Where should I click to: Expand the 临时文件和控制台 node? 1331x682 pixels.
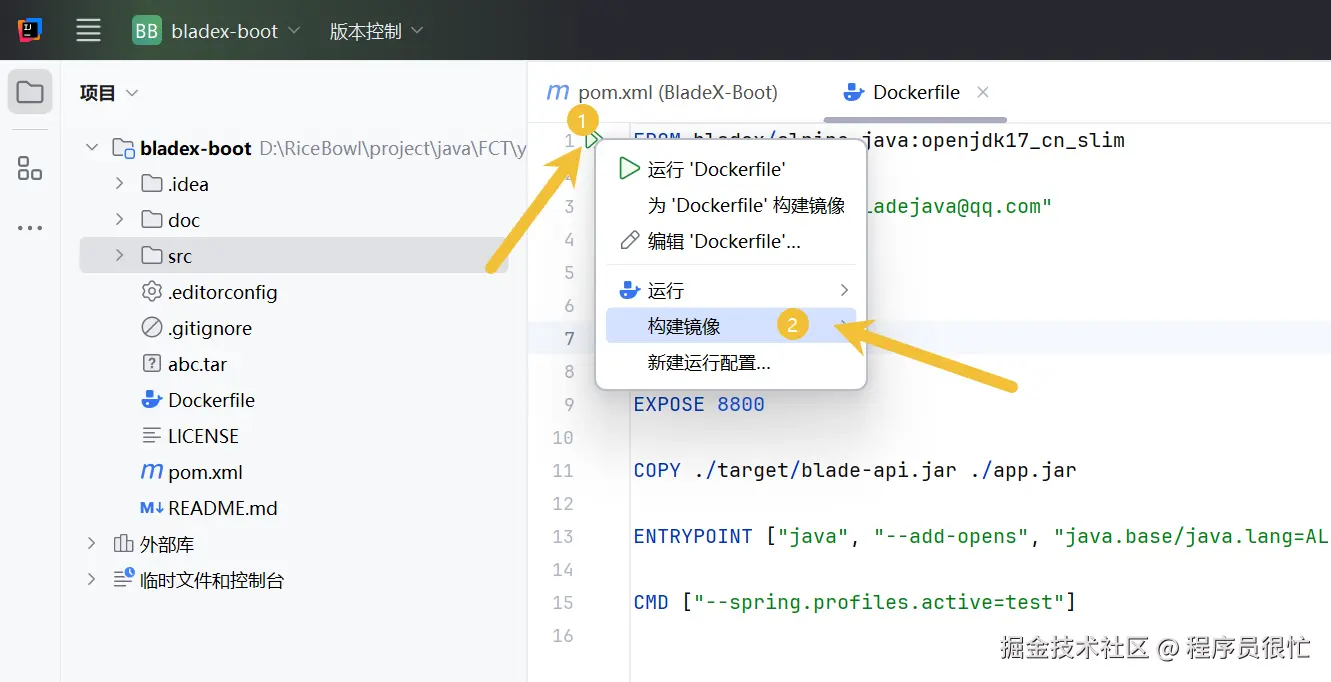[92, 579]
